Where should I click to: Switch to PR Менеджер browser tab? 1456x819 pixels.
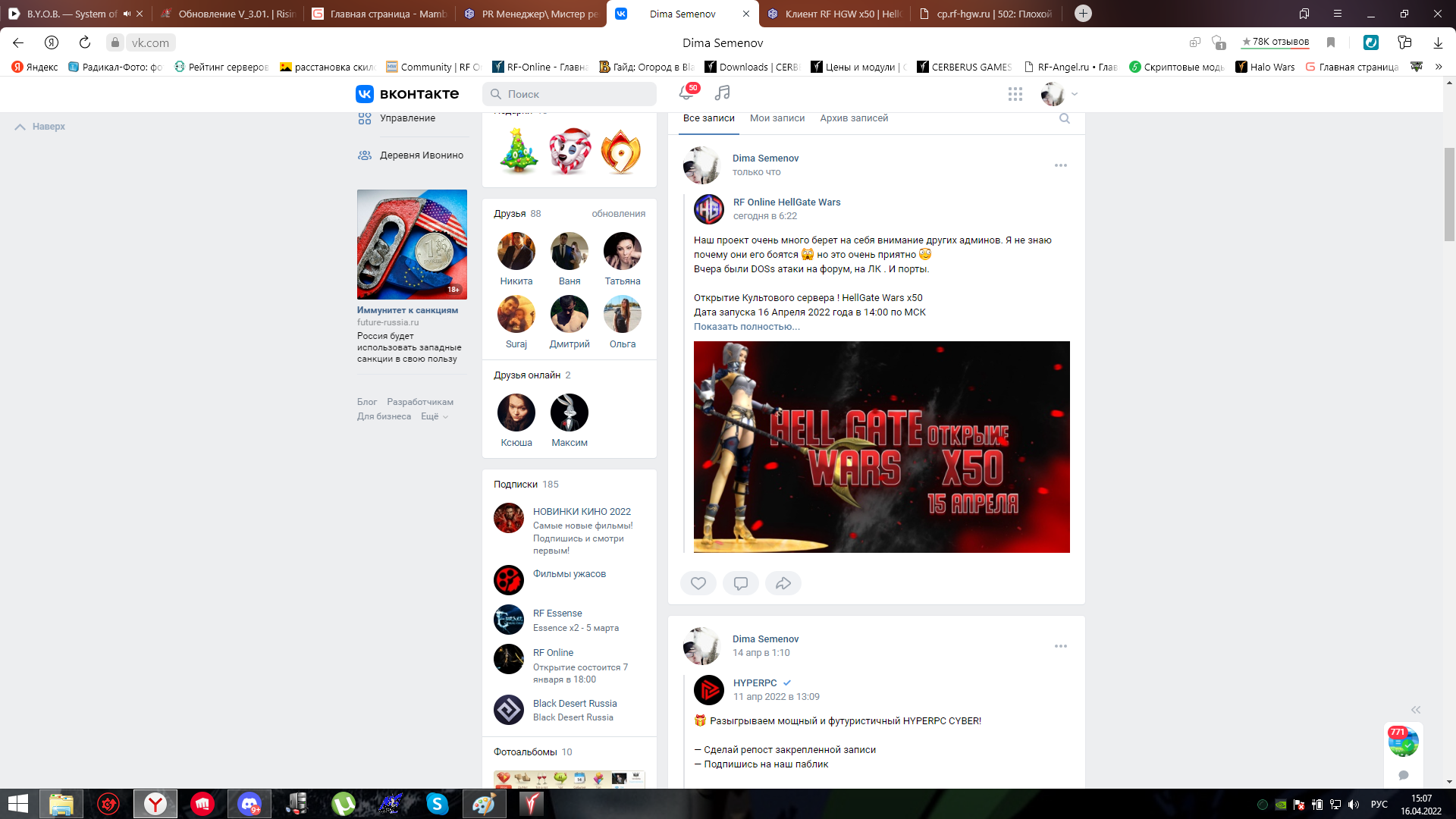[531, 14]
